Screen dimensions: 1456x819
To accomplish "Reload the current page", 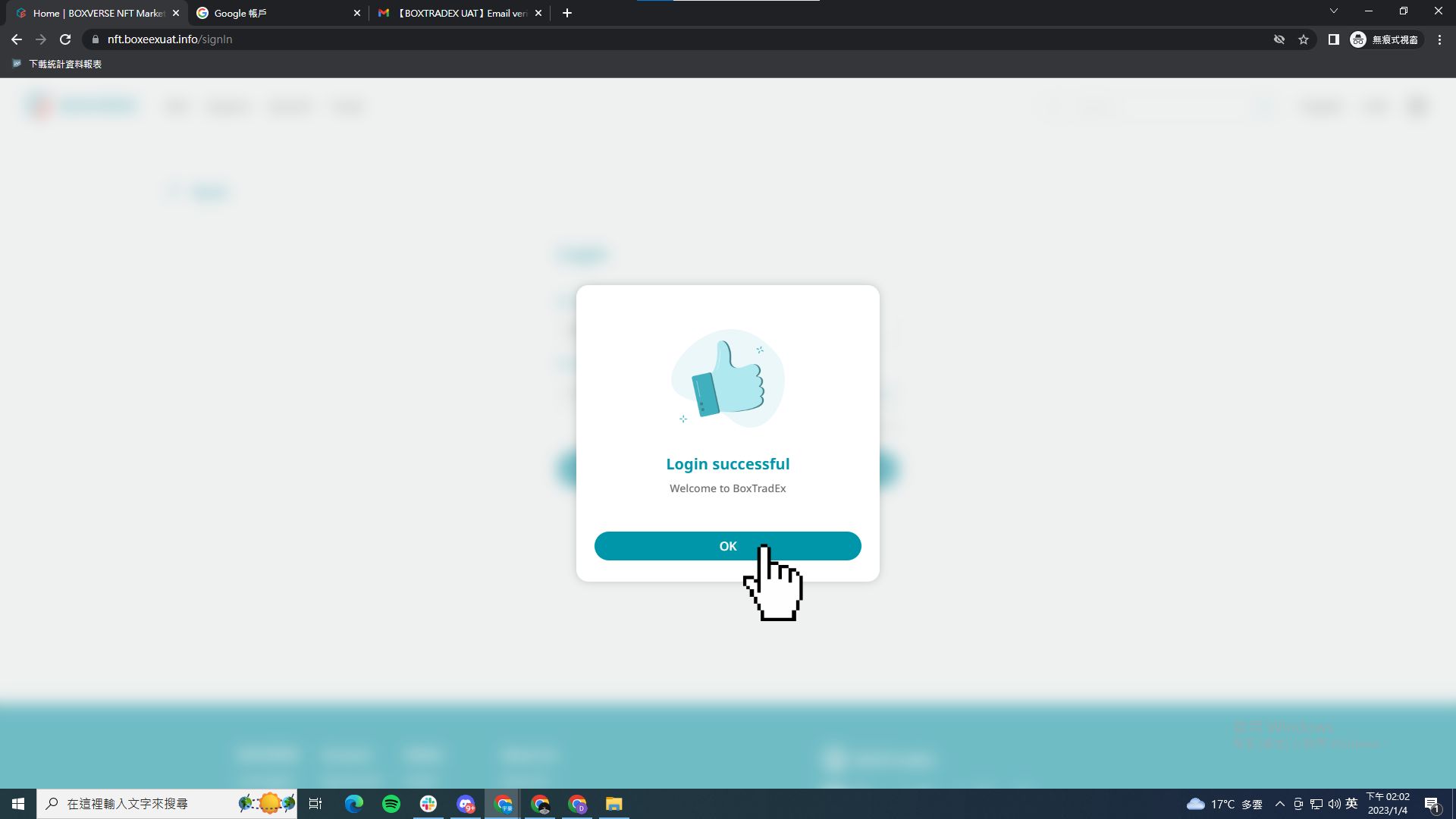I will pos(65,39).
